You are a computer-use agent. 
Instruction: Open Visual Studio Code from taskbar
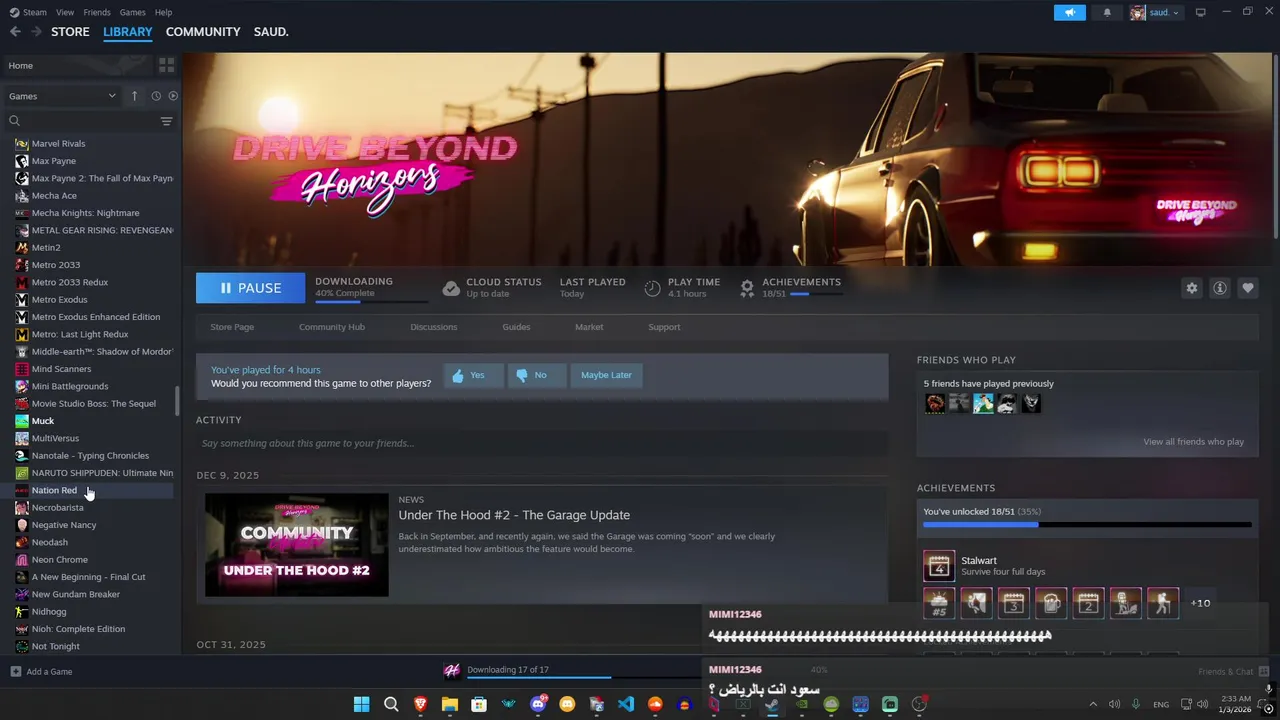coord(626,704)
